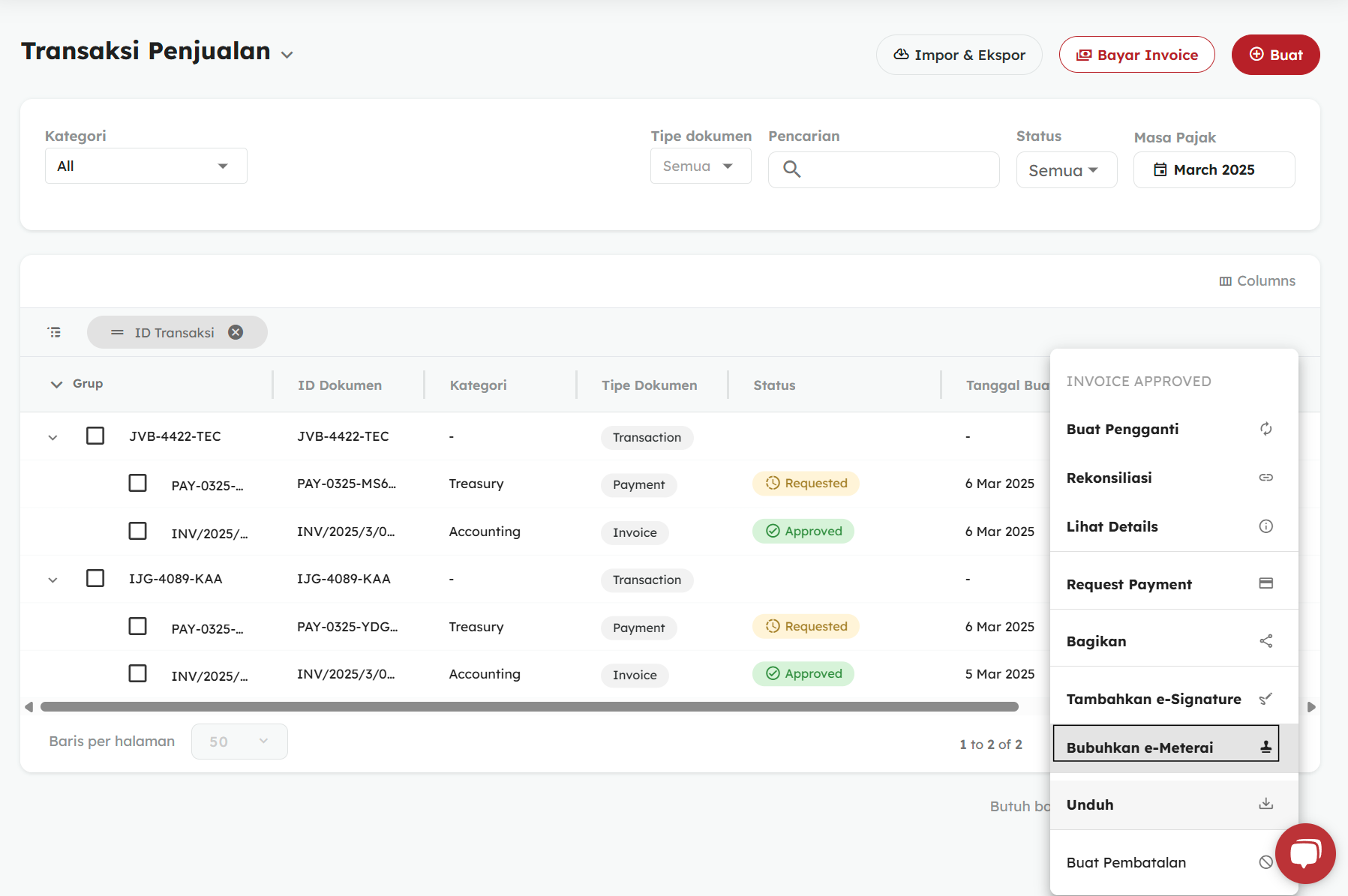Click the red Buat button
Image resolution: width=1348 pixels, height=896 pixels.
tap(1275, 55)
